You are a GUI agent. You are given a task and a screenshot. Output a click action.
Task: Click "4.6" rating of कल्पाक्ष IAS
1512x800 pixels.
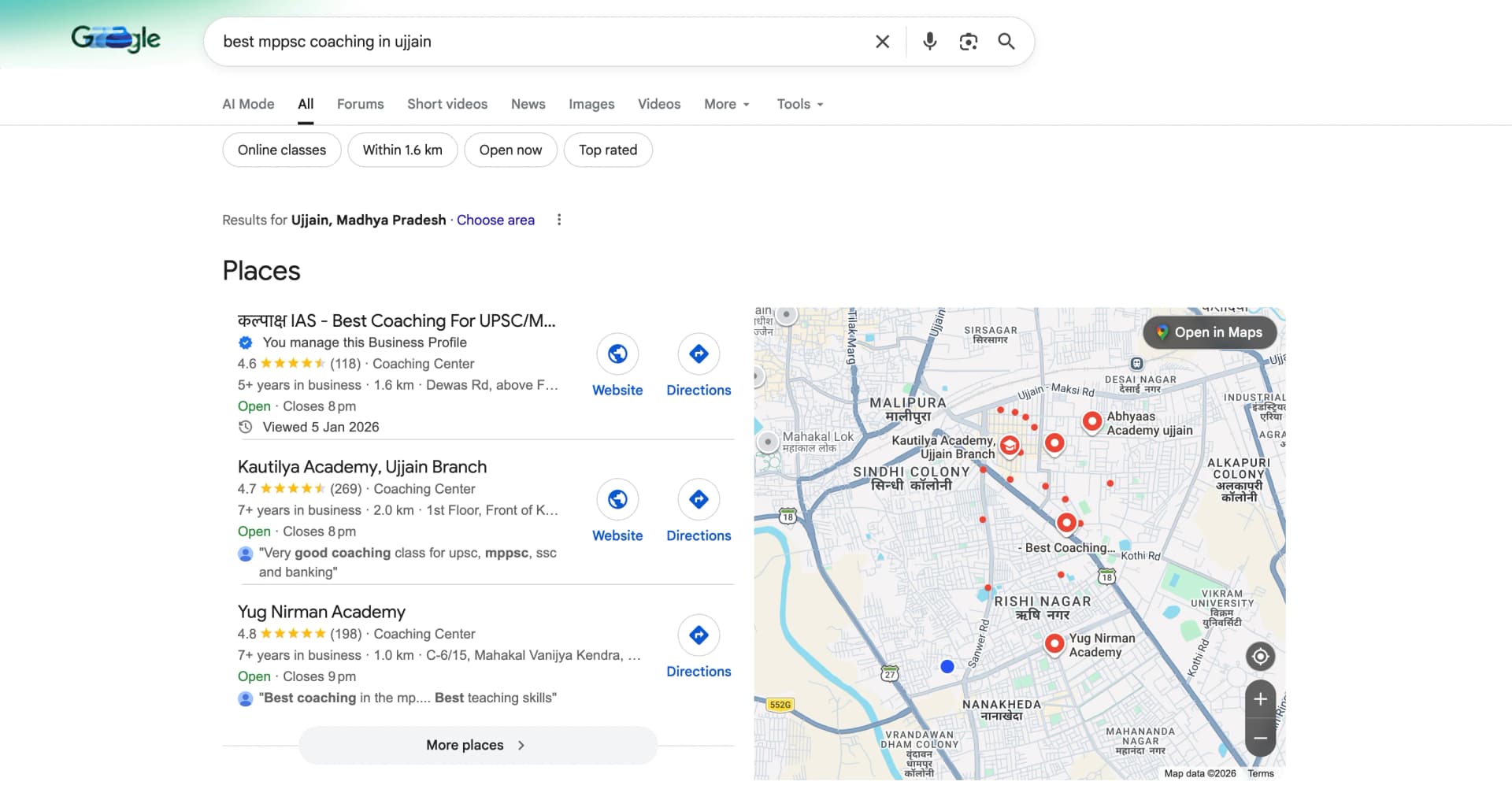pos(246,364)
